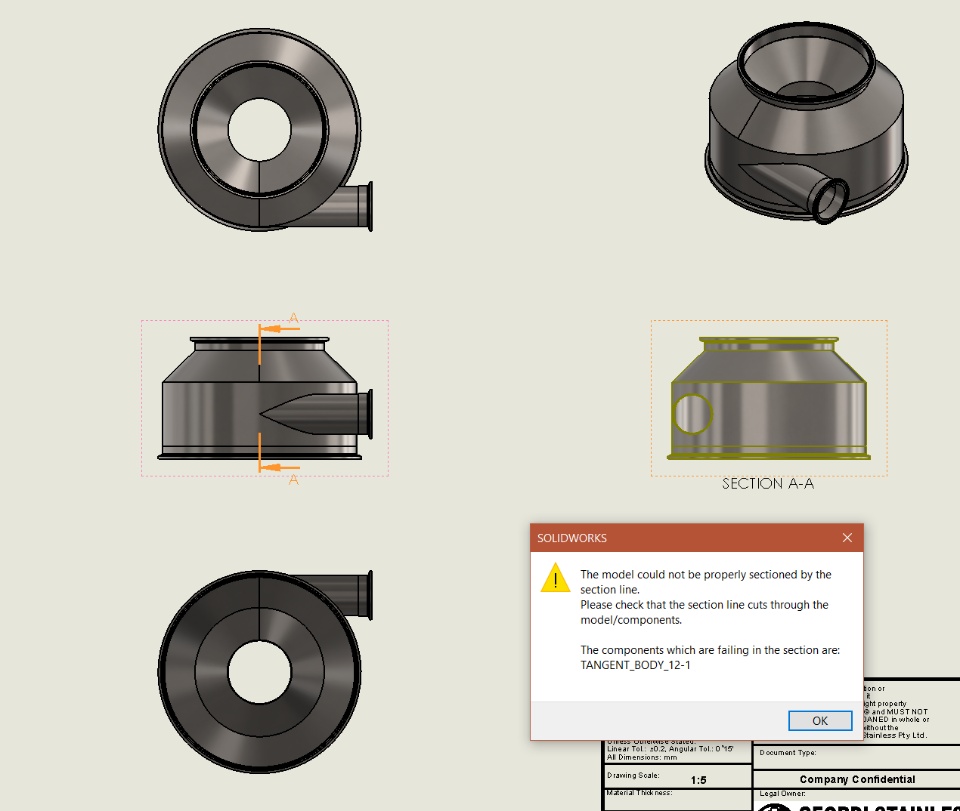Click the 1:5 drawing scale value

[699, 780]
